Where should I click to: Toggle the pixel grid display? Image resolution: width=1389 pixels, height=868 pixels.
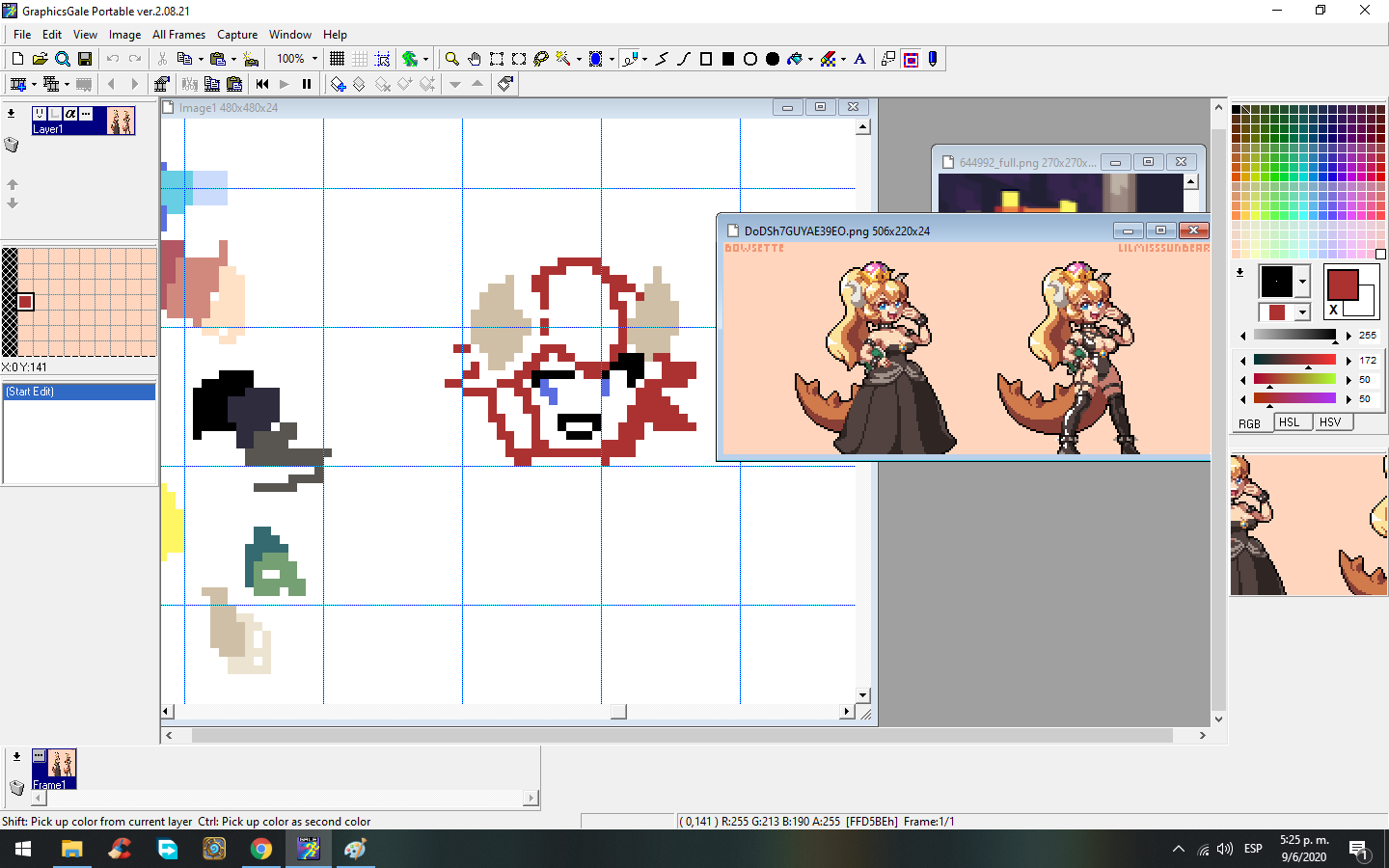(x=337, y=59)
